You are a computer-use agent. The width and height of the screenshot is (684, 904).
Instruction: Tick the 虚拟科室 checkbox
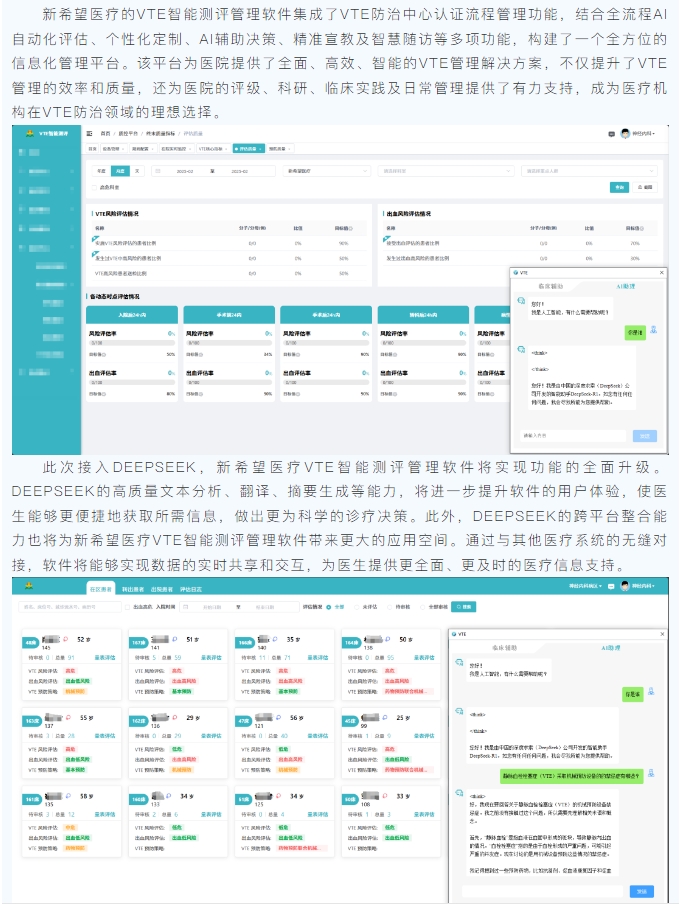(95, 187)
